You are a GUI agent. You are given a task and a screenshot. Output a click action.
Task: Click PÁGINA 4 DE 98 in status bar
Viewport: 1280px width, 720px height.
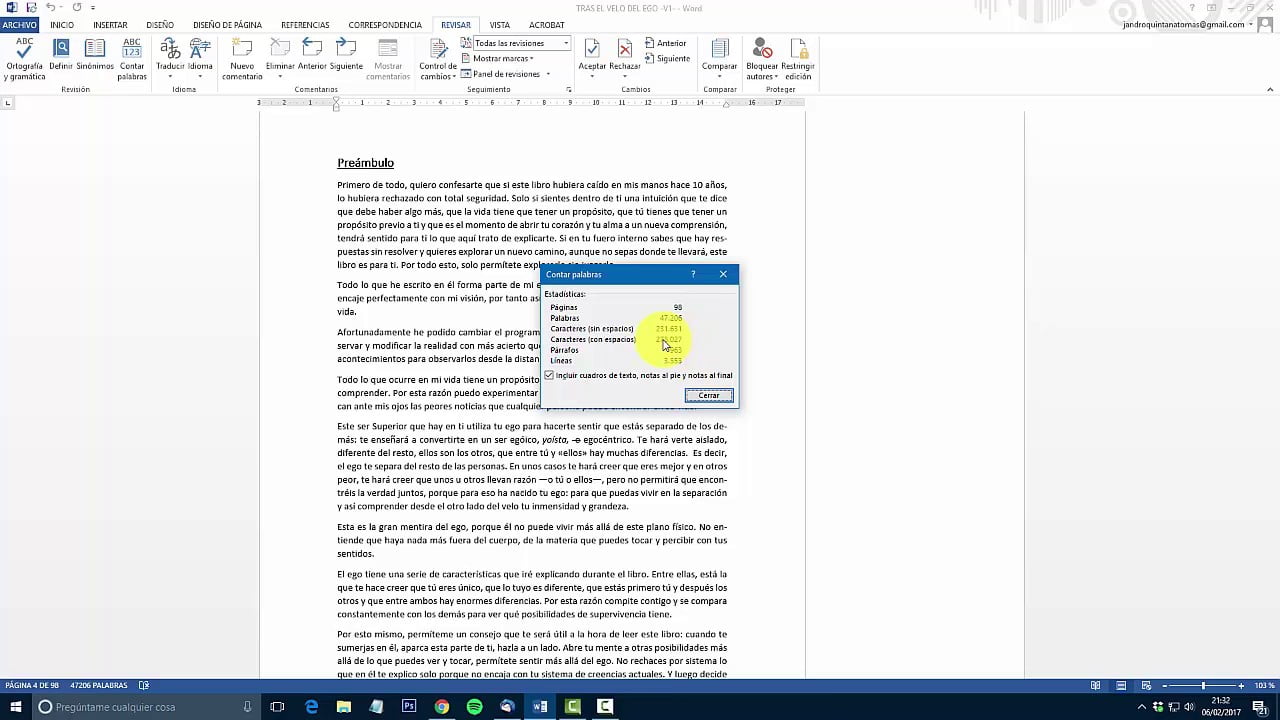(x=32, y=686)
